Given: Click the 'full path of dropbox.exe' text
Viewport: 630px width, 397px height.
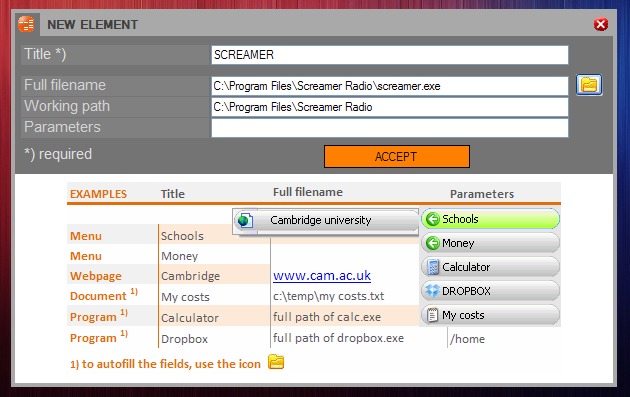Looking at the screenshot, I should pyautogui.click(x=338, y=338).
